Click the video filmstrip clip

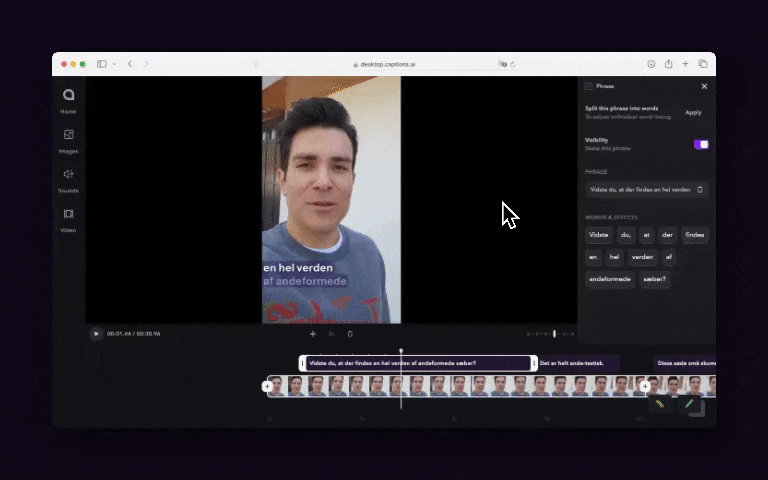click(x=456, y=386)
